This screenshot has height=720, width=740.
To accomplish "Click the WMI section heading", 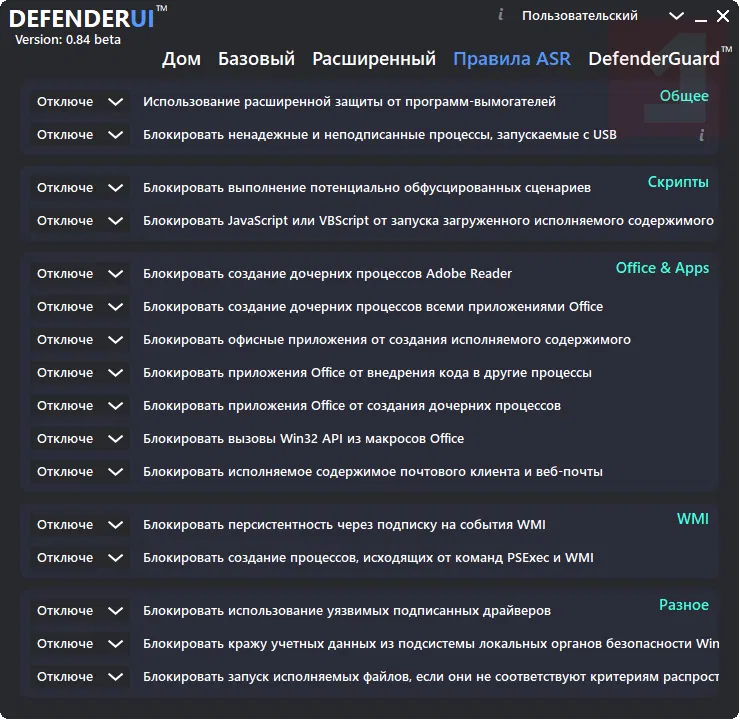I will (x=693, y=519).
